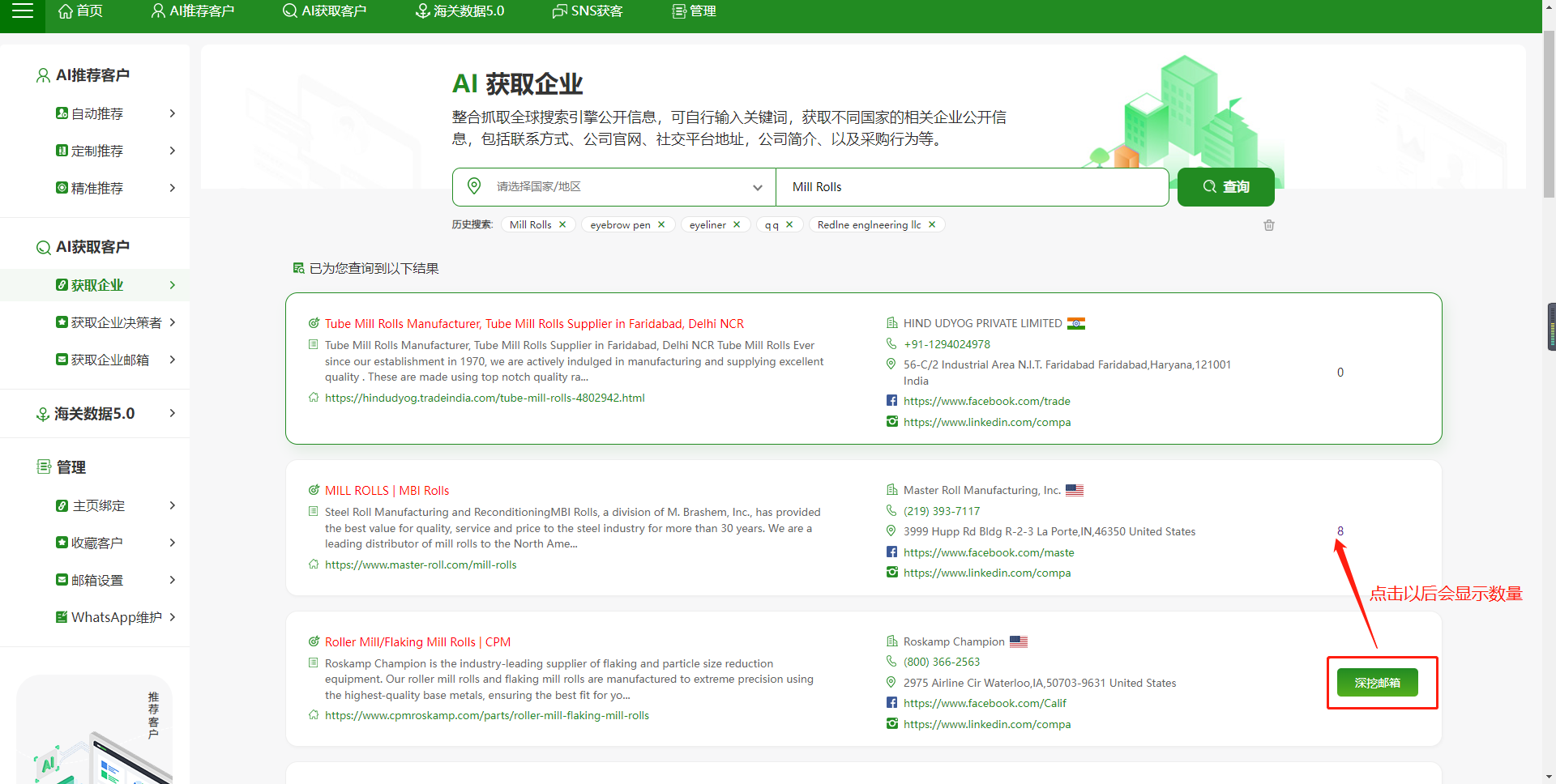Open the 请选择国家/地区 dropdown
Image resolution: width=1556 pixels, height=784 pixels.
[x=614, y=187]
